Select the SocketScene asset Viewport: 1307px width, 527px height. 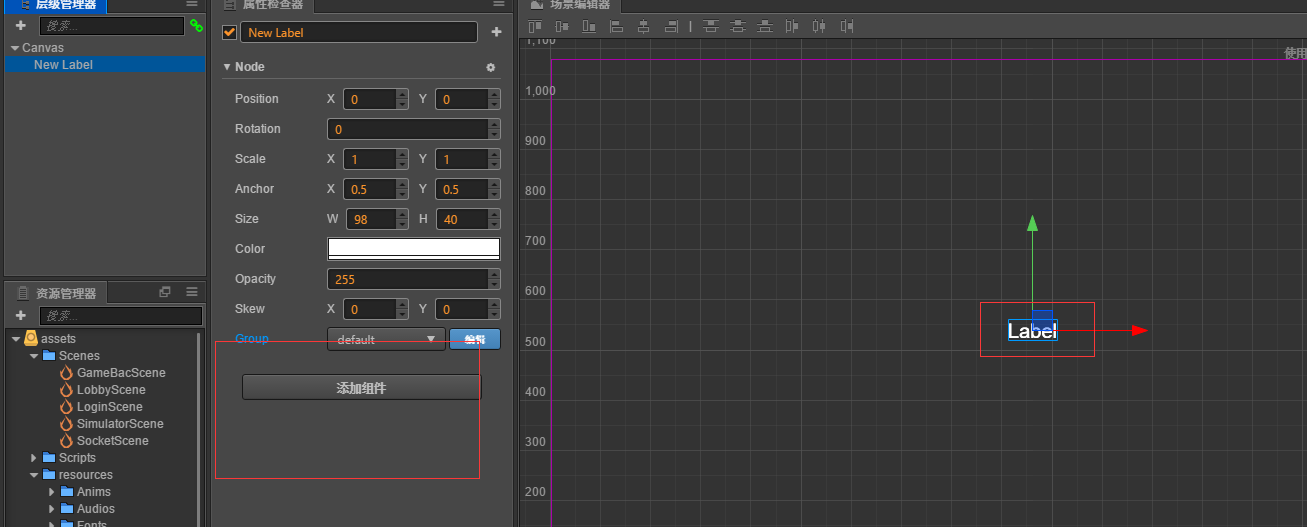112,441
